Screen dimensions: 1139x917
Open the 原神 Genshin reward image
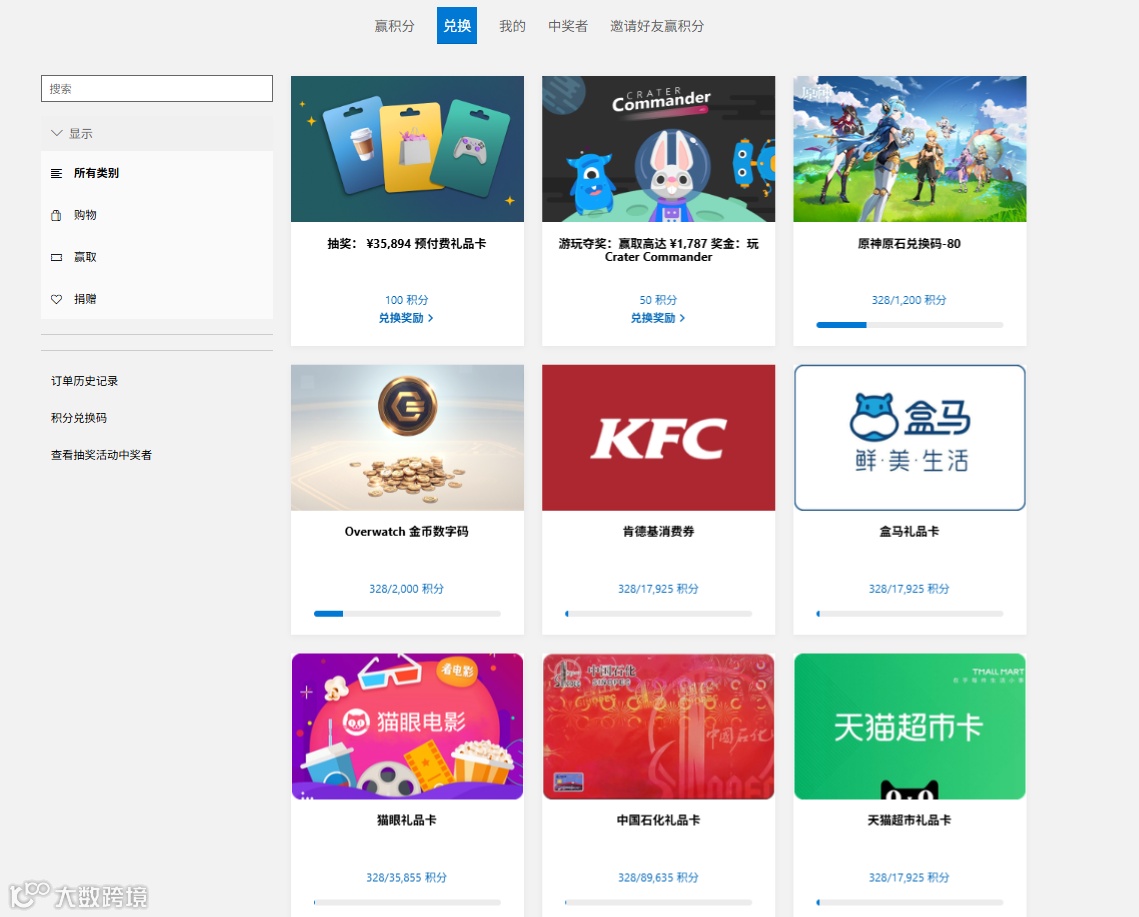tap(909, 149)
